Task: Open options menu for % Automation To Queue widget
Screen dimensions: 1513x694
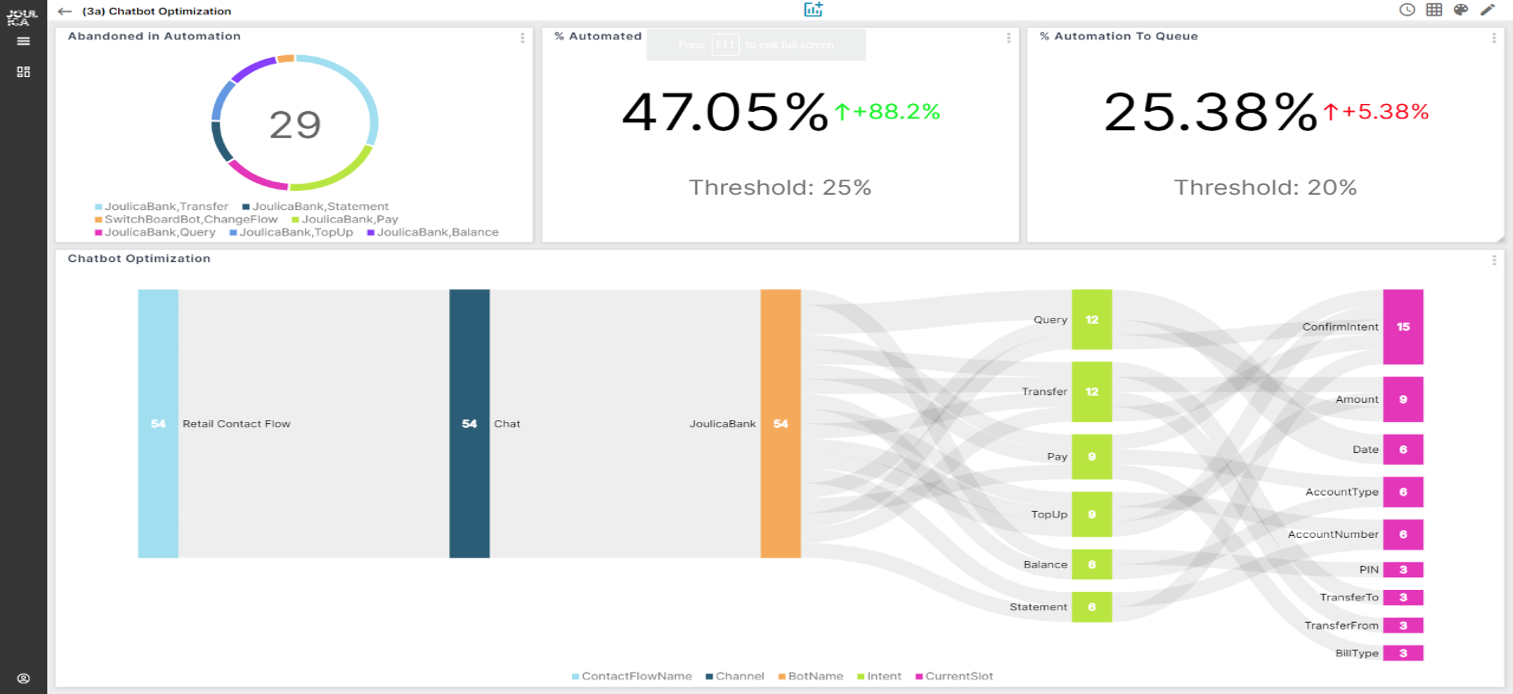Action: coord(1494,38)
